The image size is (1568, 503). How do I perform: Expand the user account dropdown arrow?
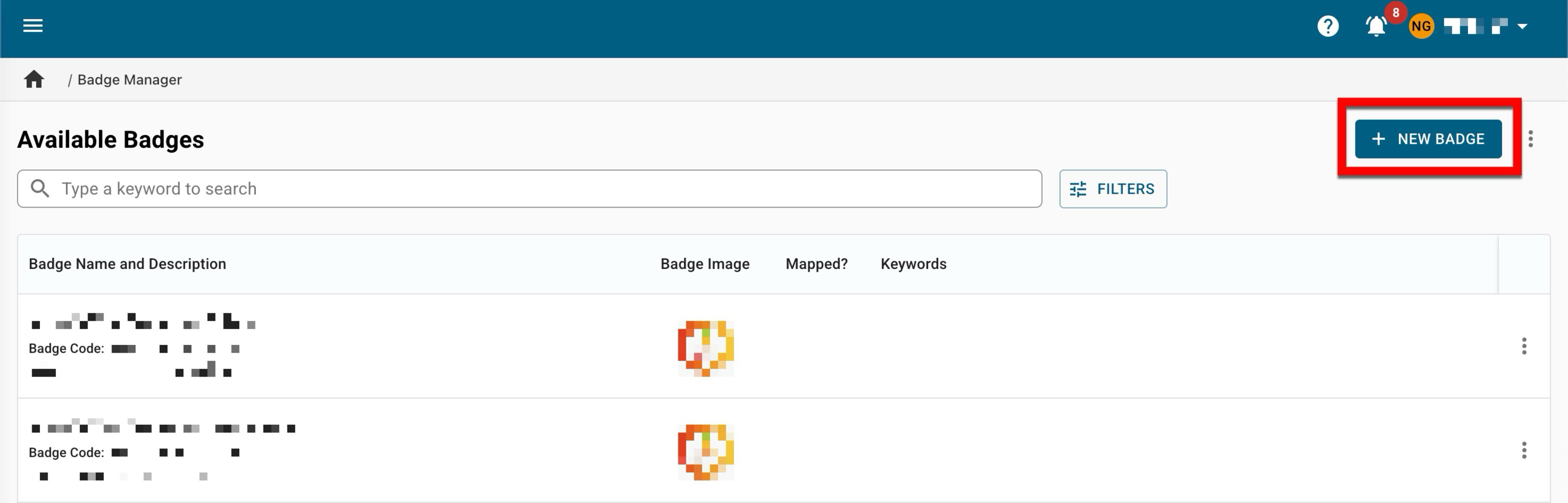tap(1522, 26)
